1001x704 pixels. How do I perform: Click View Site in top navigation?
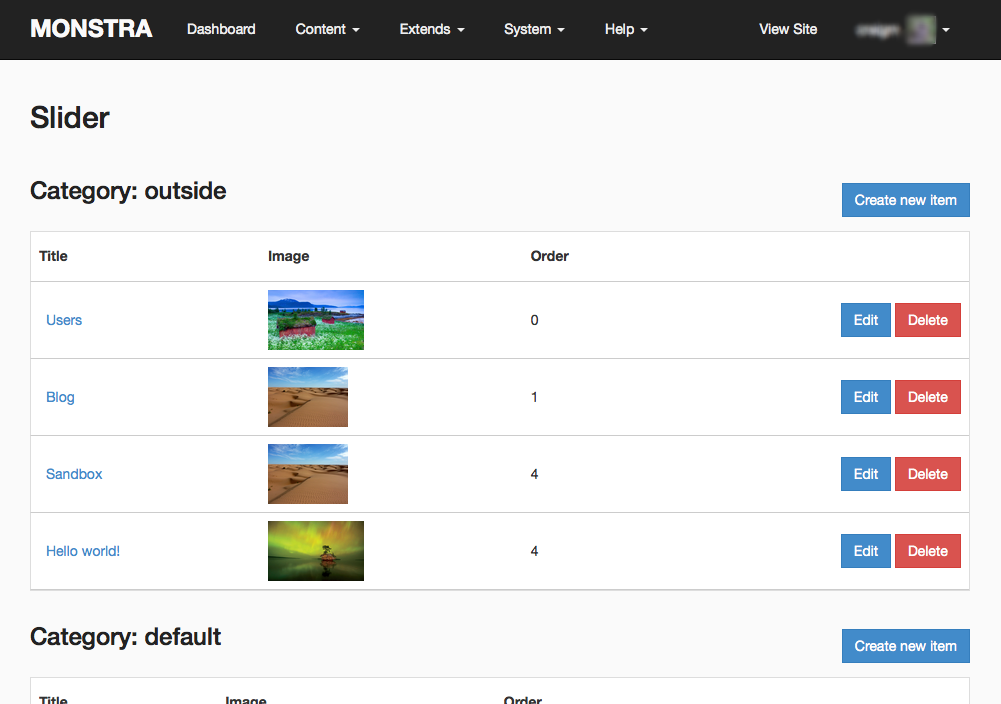pyautogui.click(x=788, y=30)
